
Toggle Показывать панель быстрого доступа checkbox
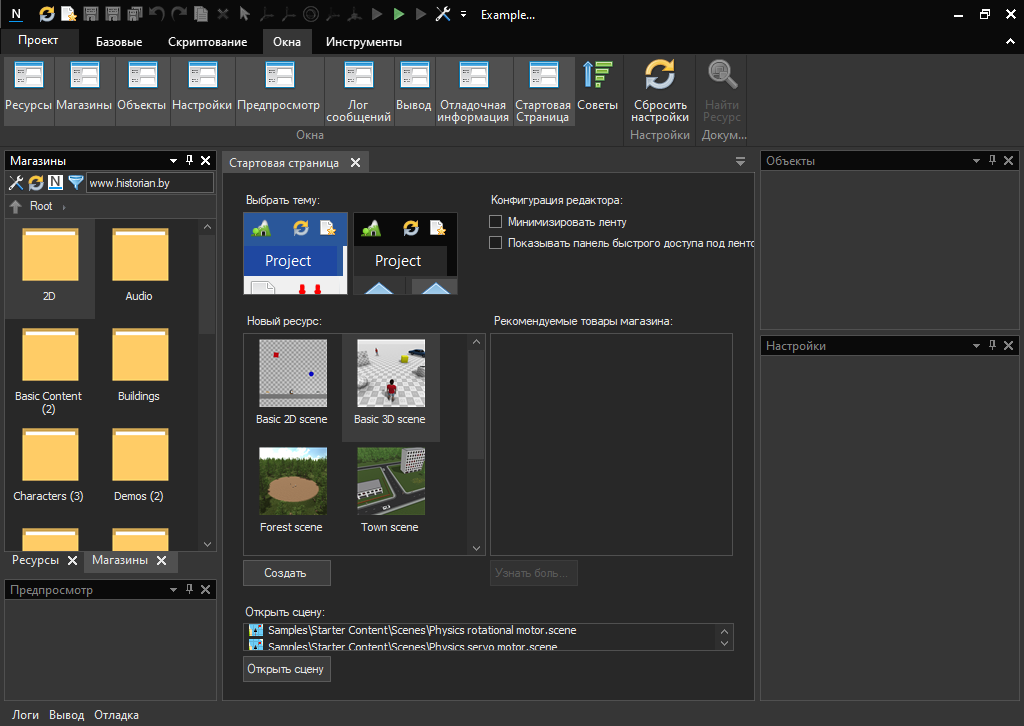(x=495, y=243)
